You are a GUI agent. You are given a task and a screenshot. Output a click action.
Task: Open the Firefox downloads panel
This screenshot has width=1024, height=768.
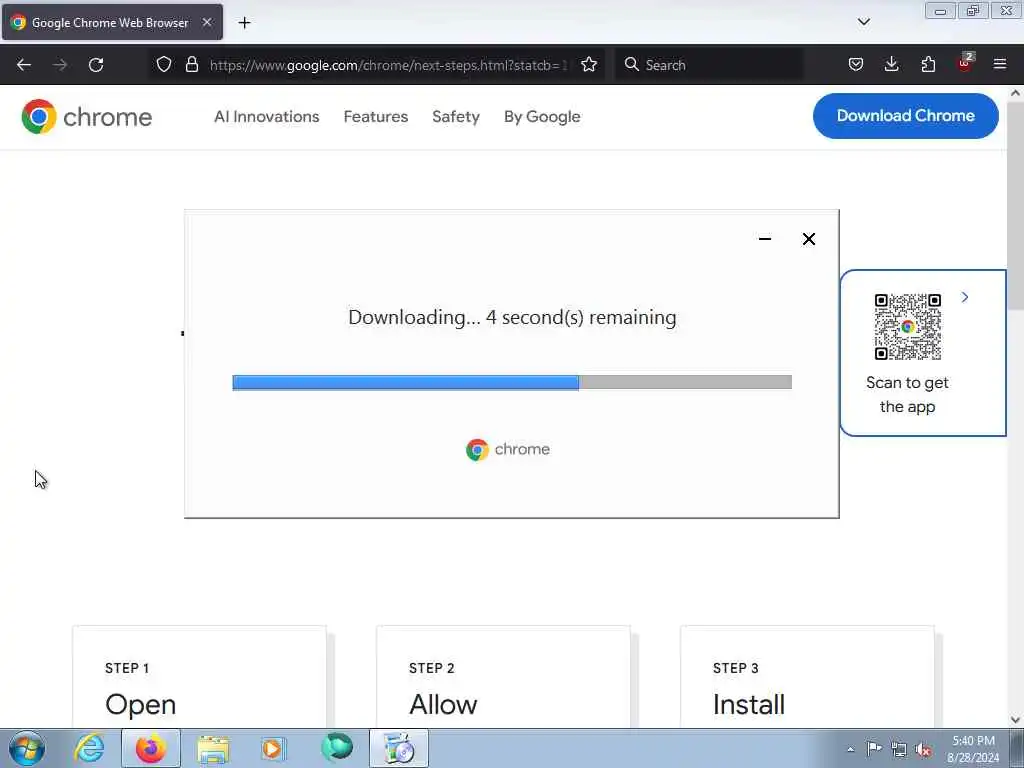coord(891,65)
